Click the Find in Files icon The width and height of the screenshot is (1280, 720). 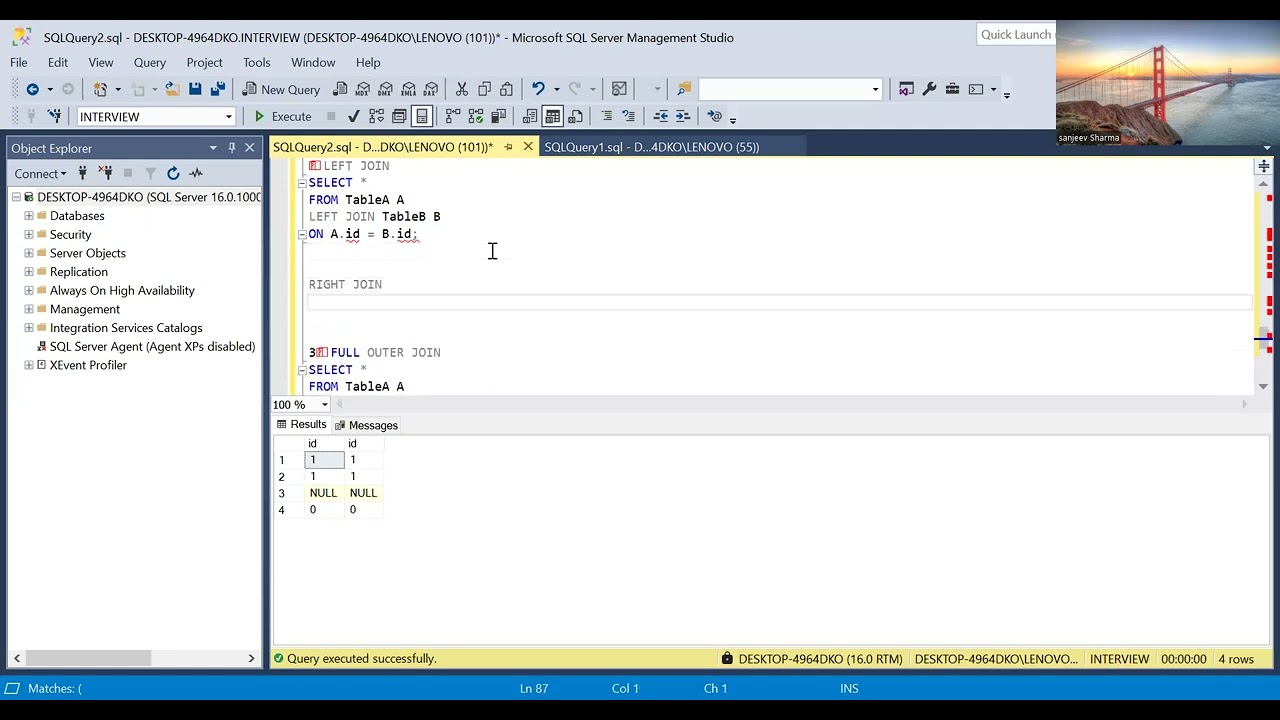click(684, 89)
